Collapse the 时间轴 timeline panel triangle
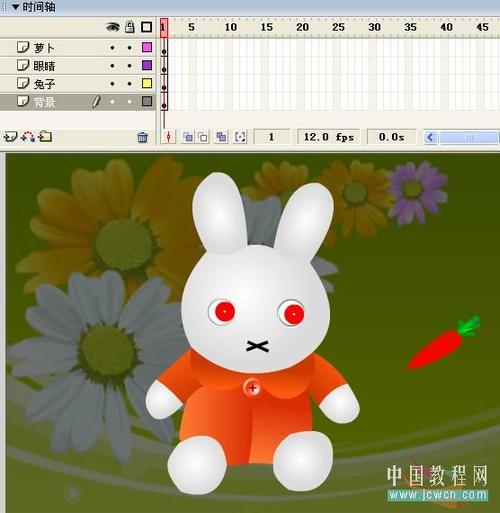 [x=15, y=7]
